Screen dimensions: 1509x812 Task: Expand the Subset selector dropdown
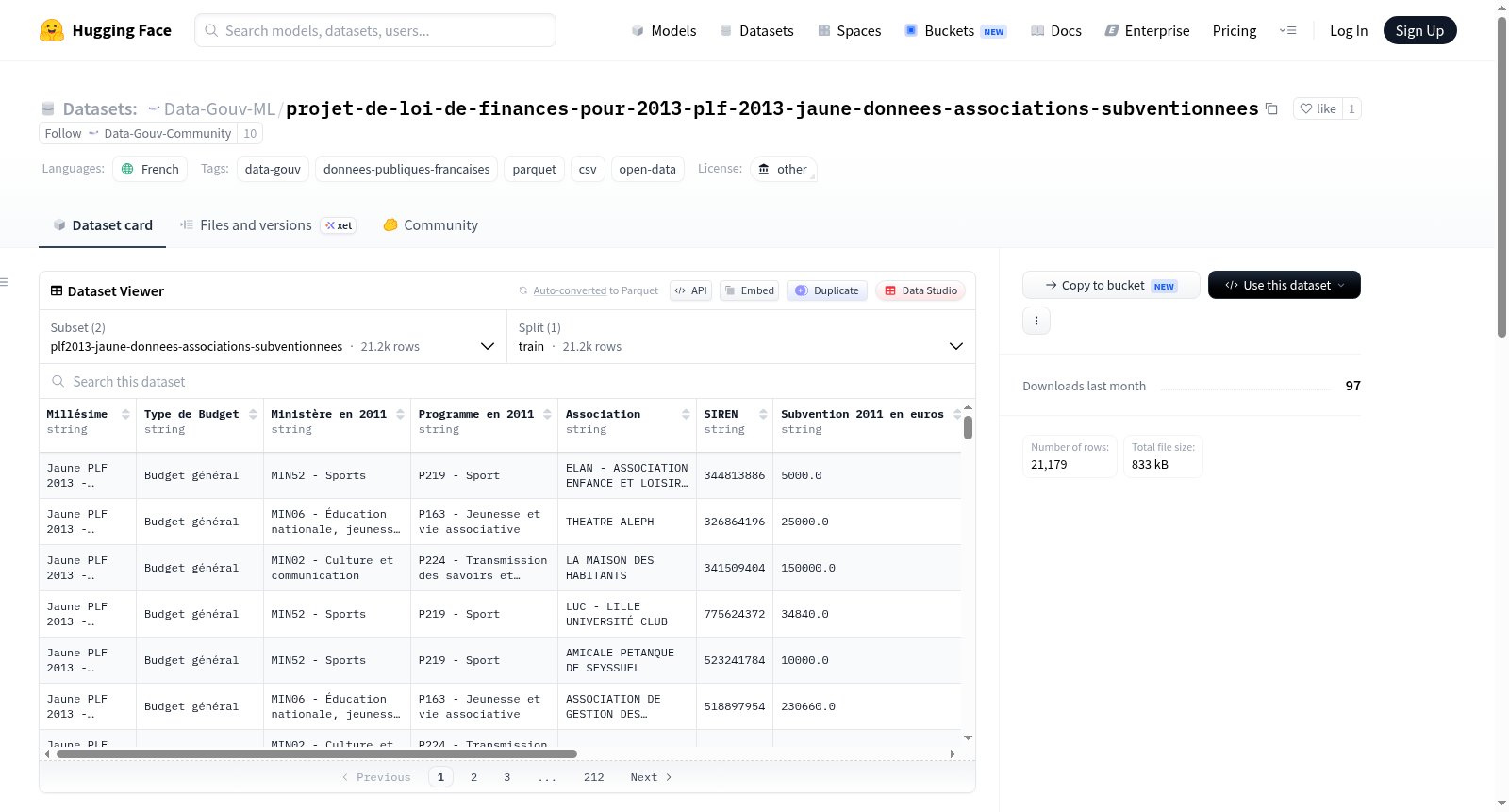(x=273, y=337)
